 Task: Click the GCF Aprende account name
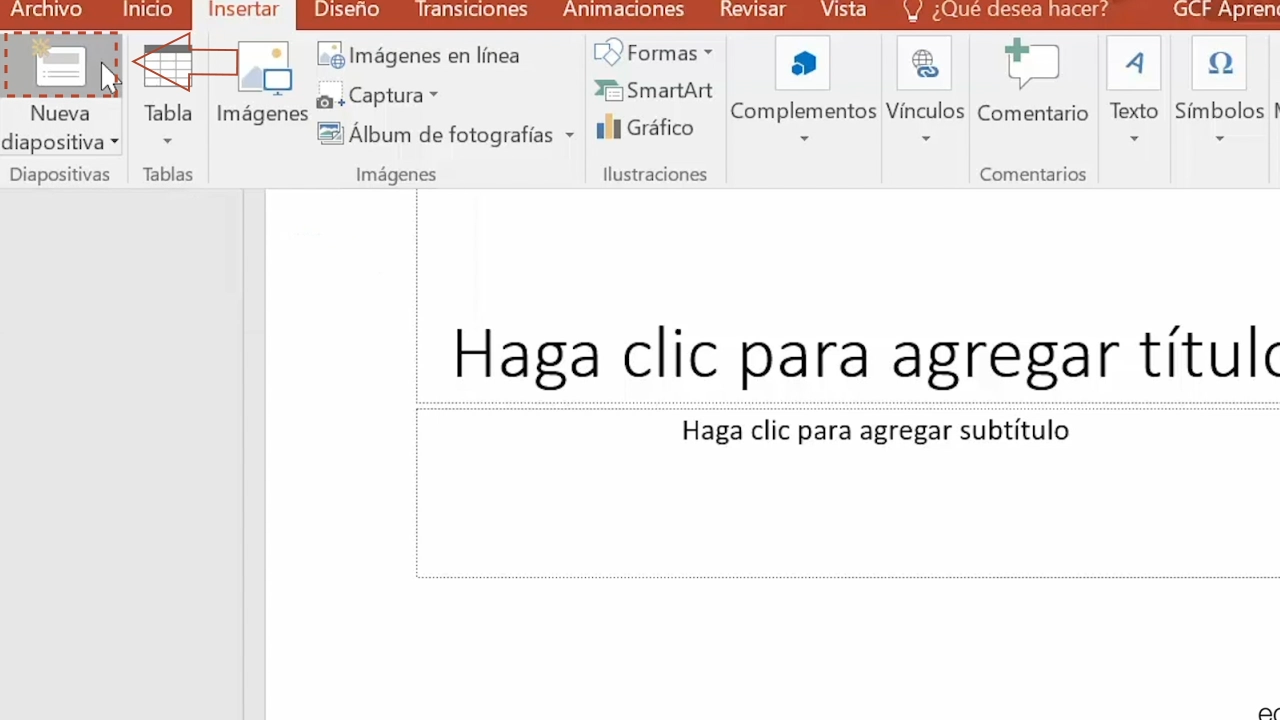(x=1226, y=10)
